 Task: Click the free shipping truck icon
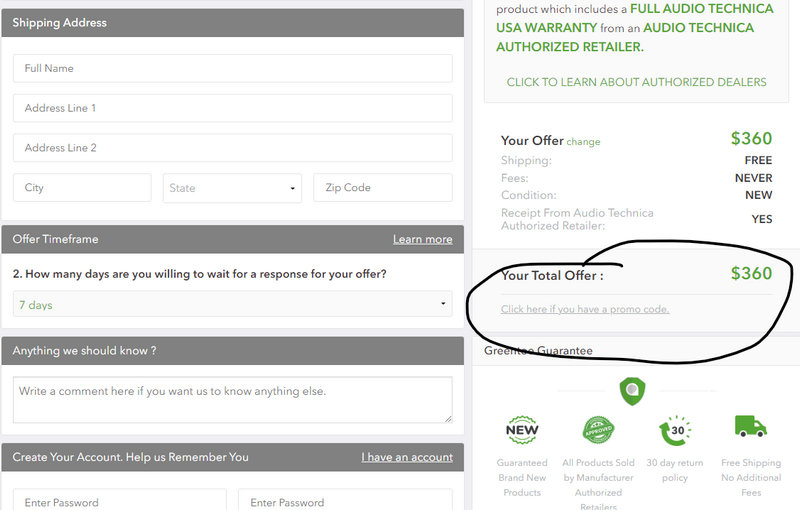(750, 427)
